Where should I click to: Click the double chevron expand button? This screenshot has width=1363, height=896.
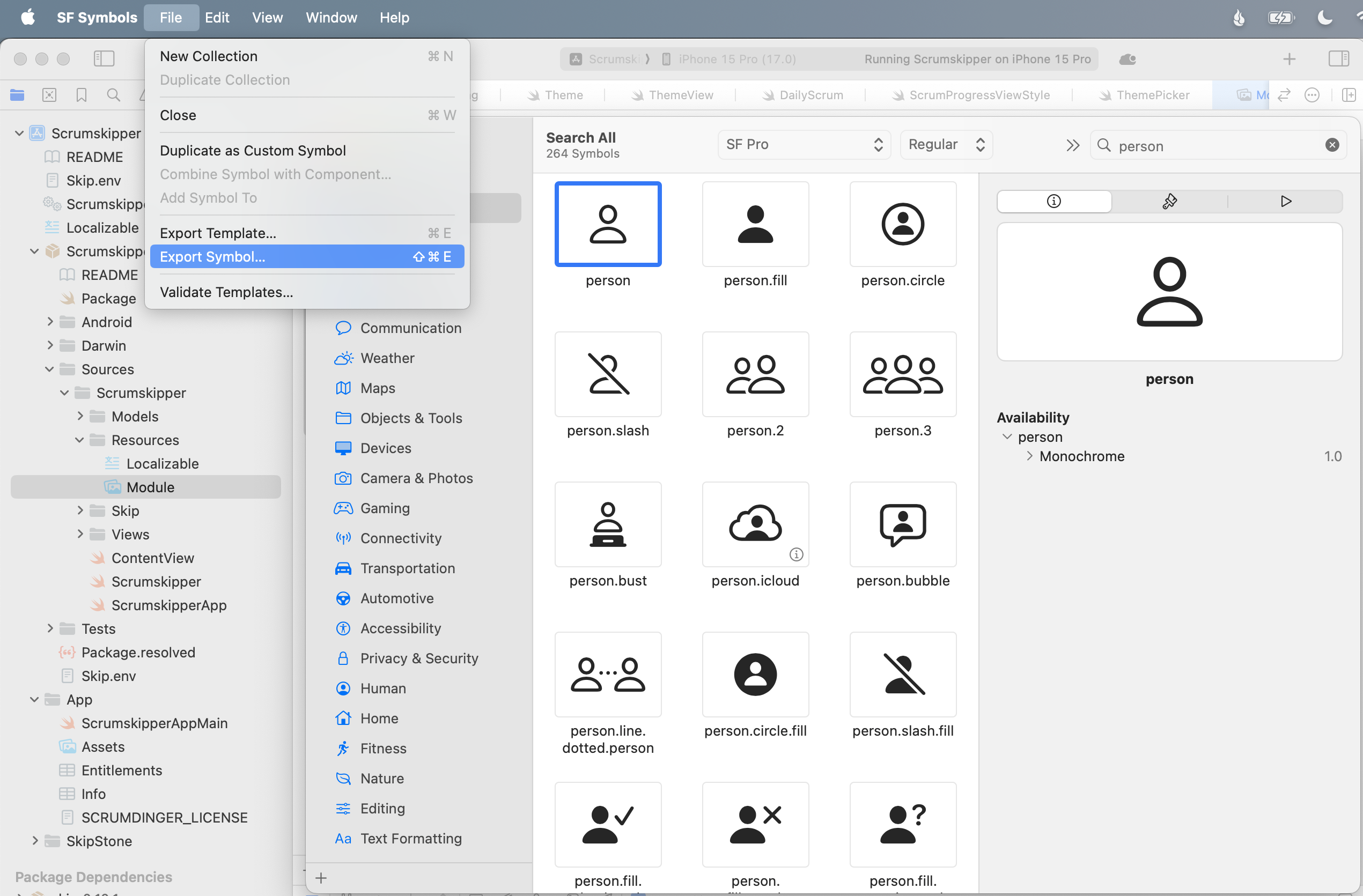click(1073, 145)
